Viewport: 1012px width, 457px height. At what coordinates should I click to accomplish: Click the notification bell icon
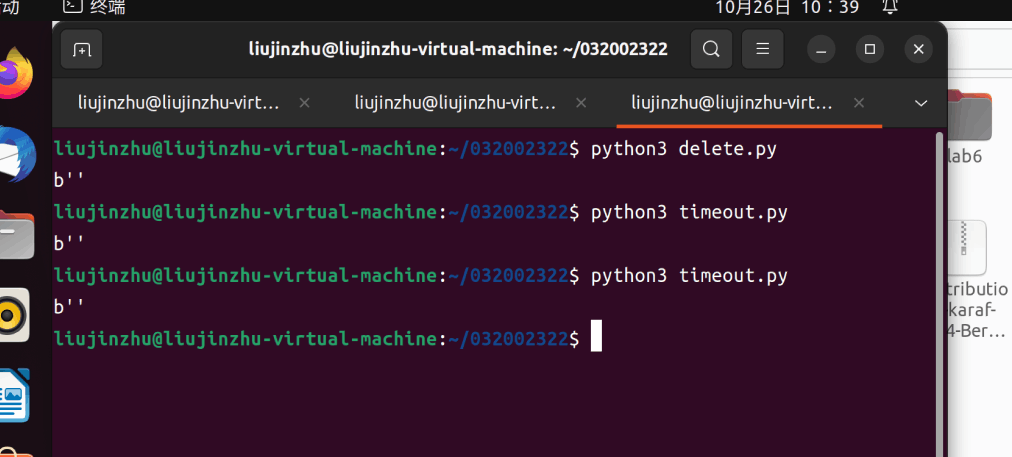tap(890, 8)
